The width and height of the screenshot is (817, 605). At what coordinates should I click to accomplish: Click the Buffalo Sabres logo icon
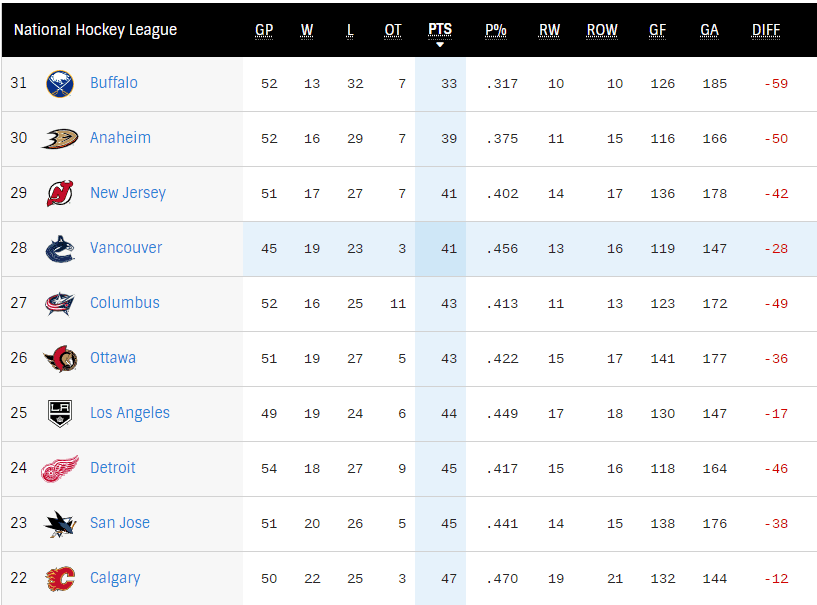(x=60, y=84)
